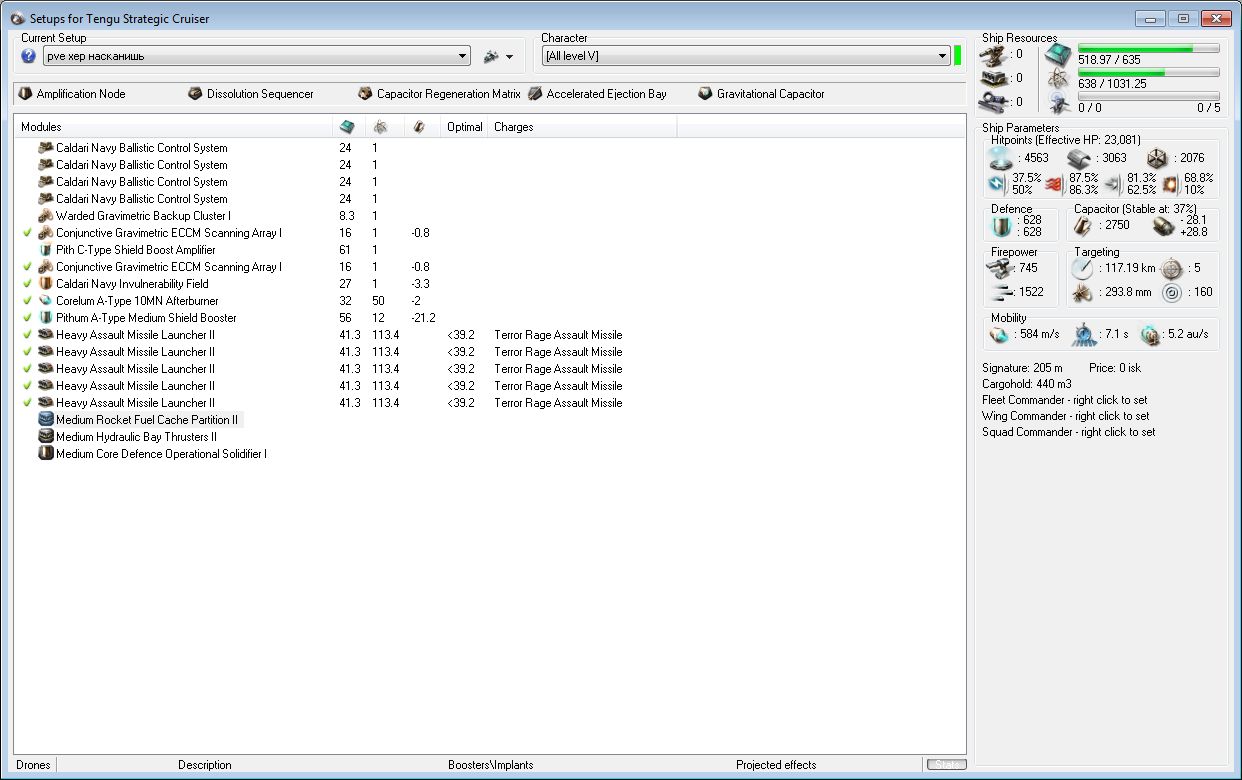1242x780 pixels.
Task: Click the max locked targets icon
Action: coord(1172,268)
